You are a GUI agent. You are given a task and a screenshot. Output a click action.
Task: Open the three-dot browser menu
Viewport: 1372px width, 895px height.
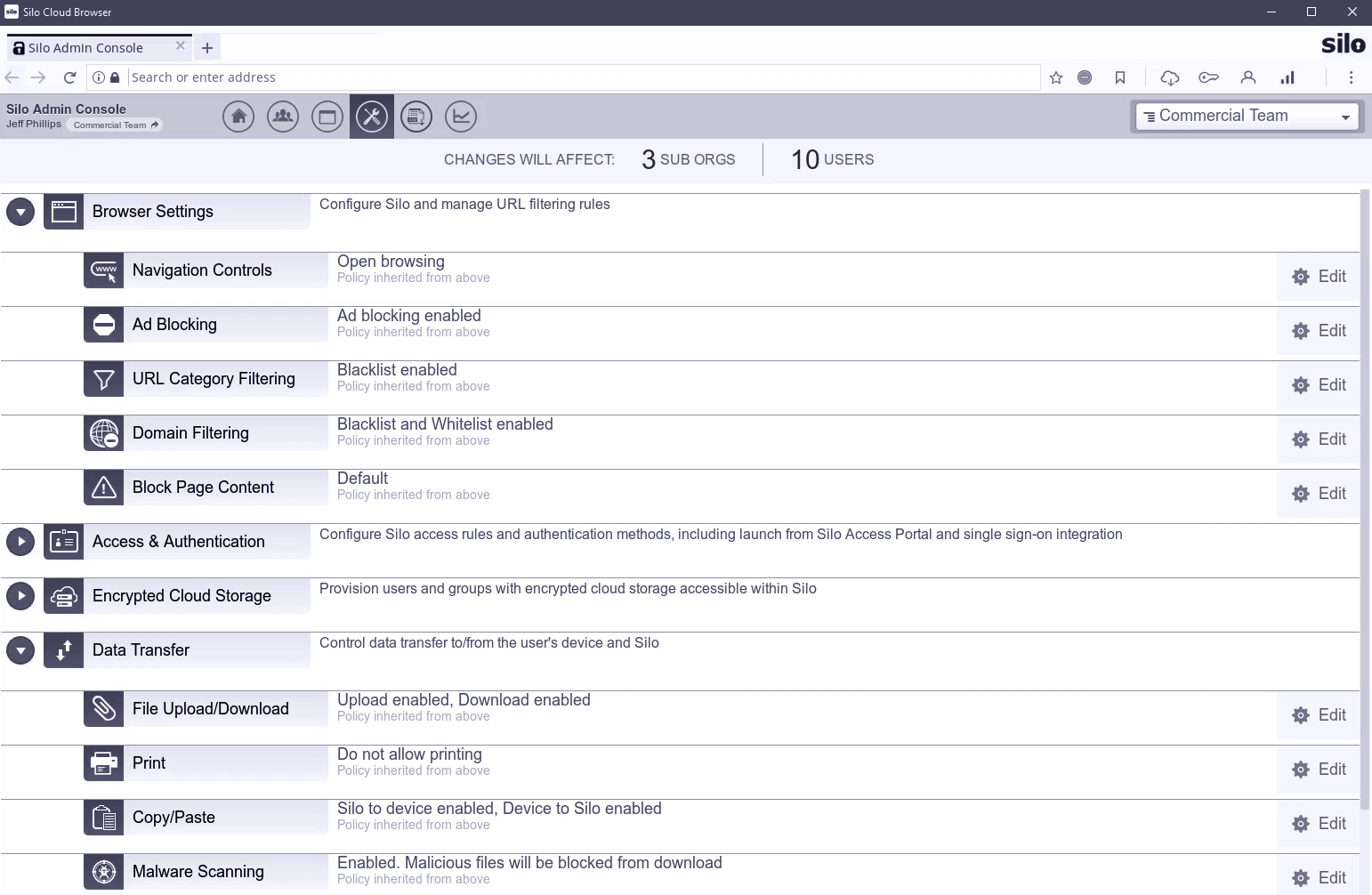click(x=1351, y=77)
